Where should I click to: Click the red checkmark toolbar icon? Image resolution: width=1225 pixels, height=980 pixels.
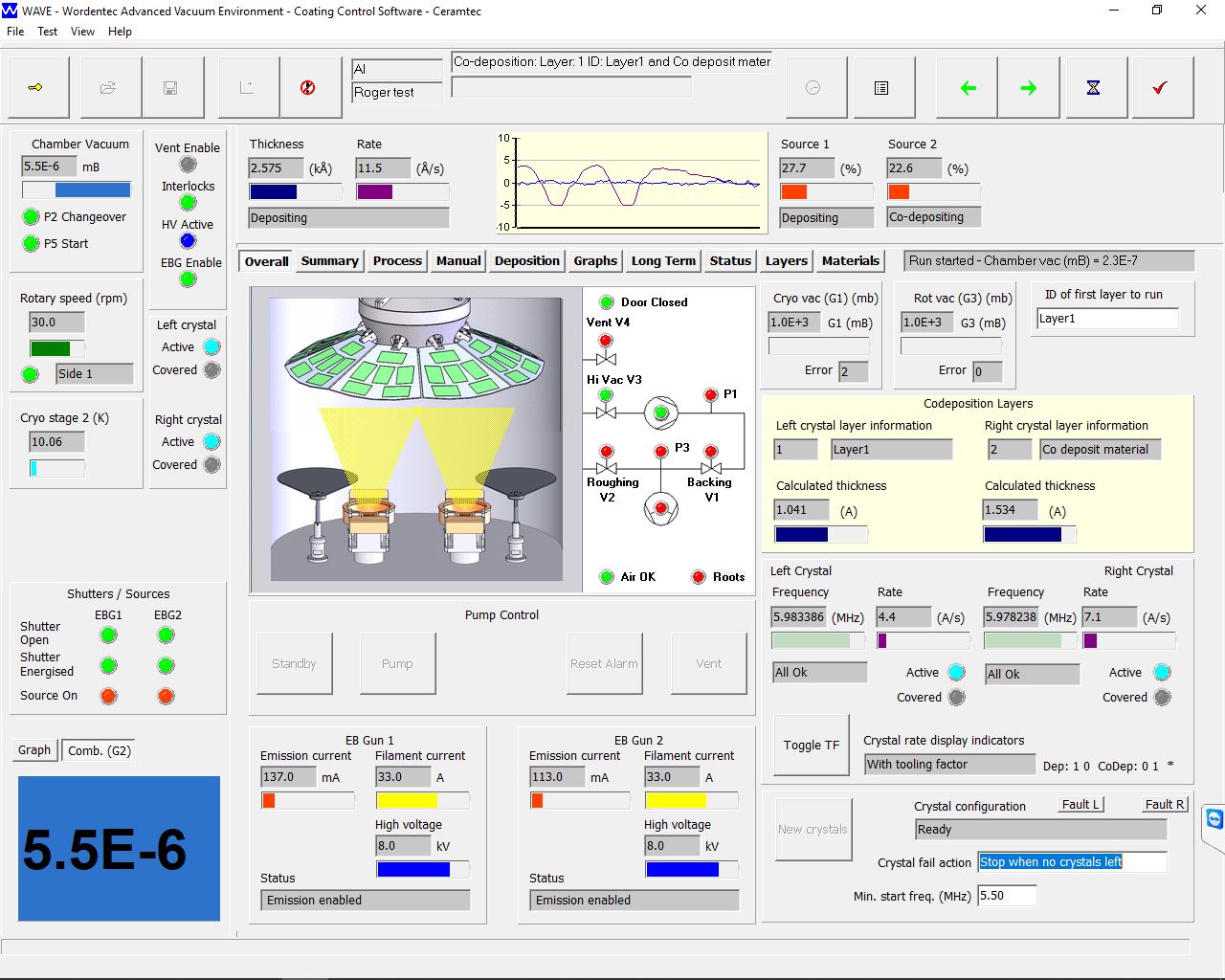1160,87
